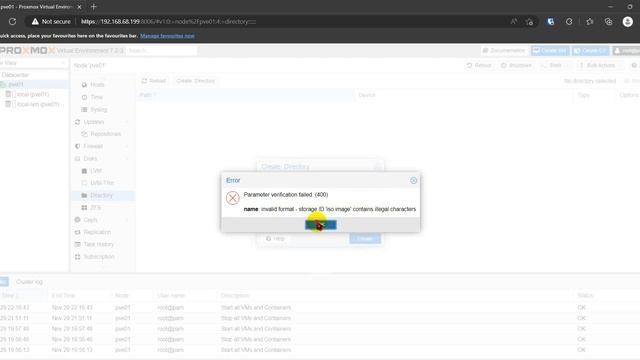Toggle the Firewall section chevron

(x=127, y=146)
